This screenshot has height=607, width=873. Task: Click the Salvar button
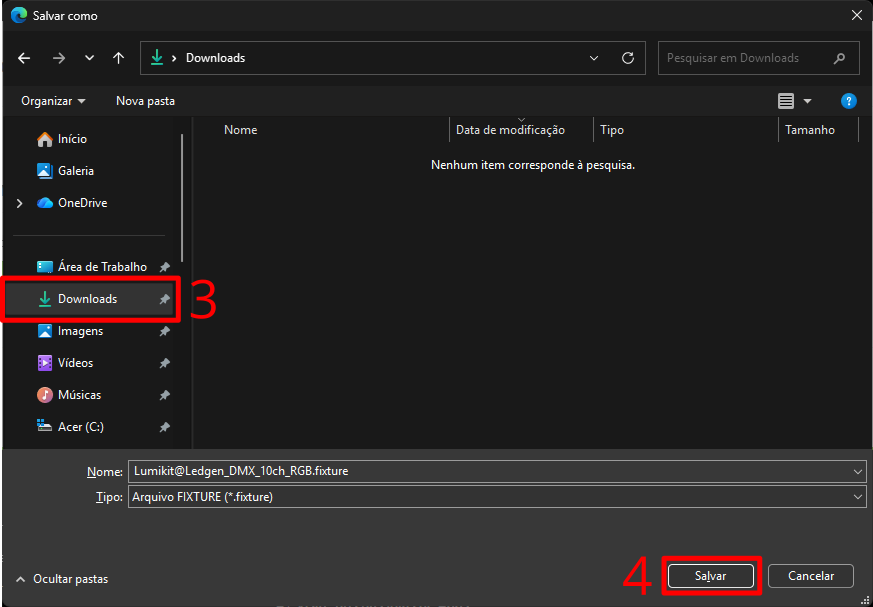pos(710,576)
